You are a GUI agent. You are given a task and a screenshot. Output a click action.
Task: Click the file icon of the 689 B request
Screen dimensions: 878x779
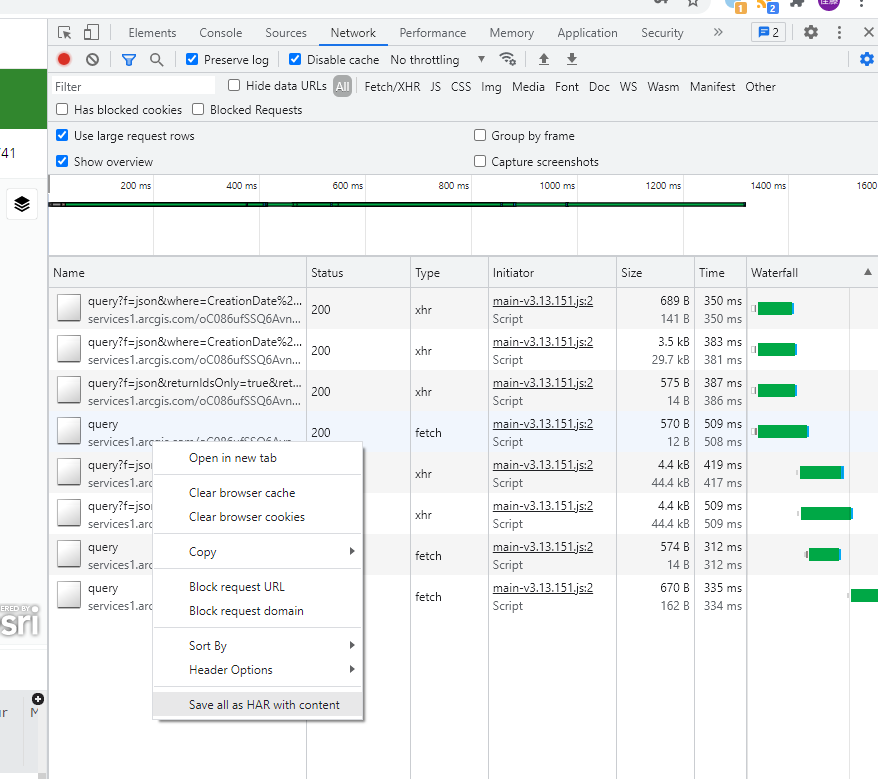tap(69, 309)
